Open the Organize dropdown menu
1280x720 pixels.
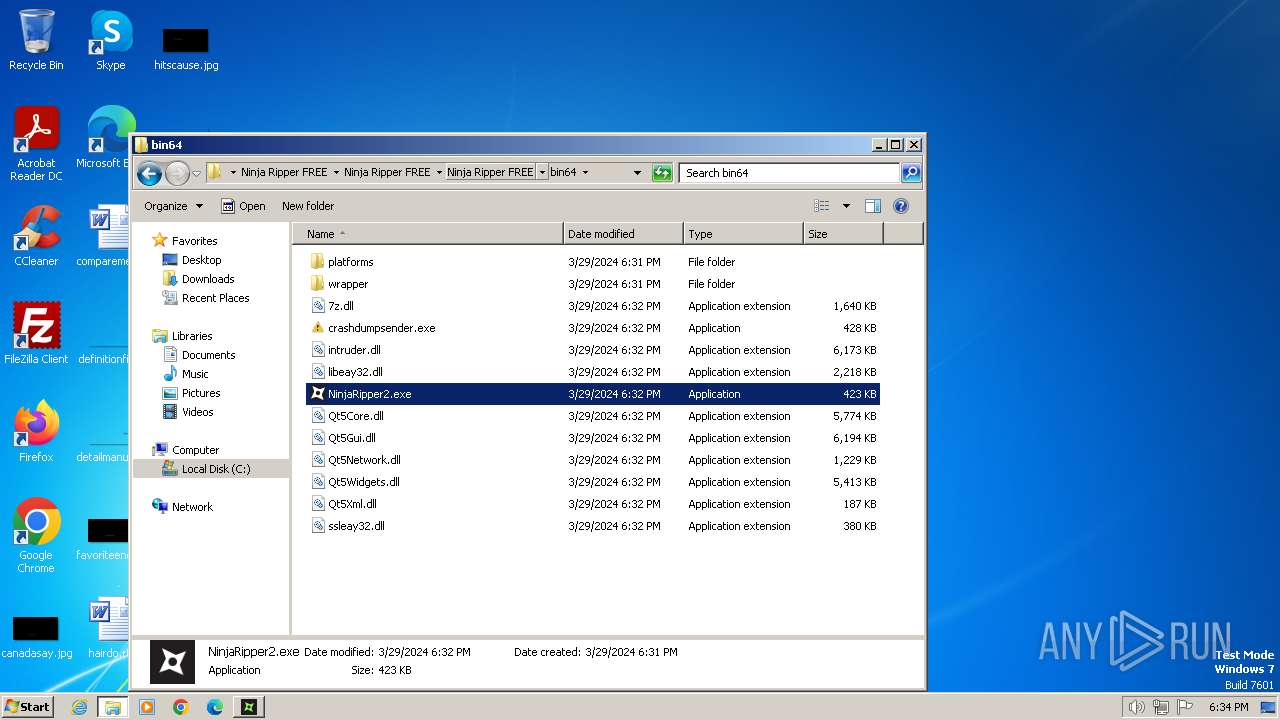tap(173, 206)
